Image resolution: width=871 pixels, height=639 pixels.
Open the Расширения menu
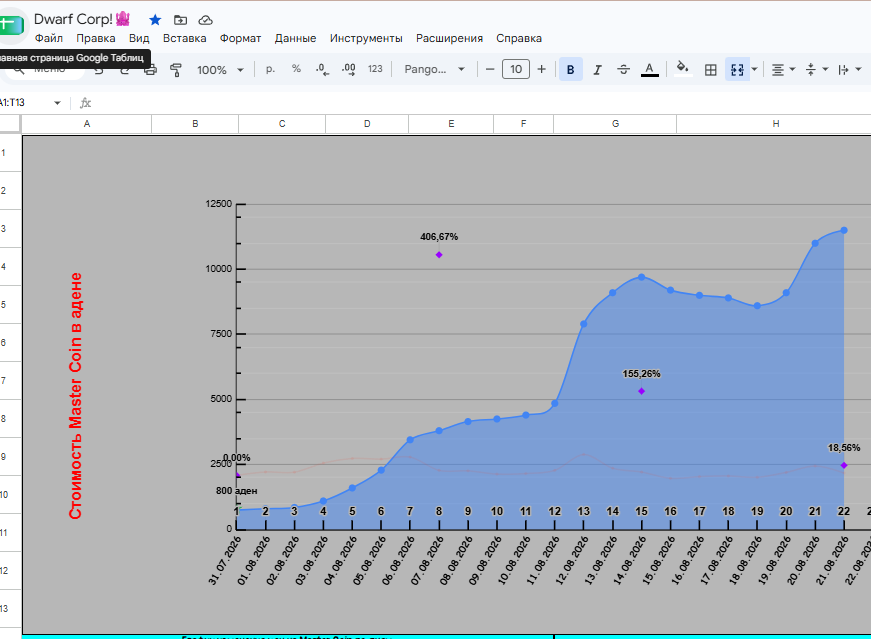click(449, 38)
